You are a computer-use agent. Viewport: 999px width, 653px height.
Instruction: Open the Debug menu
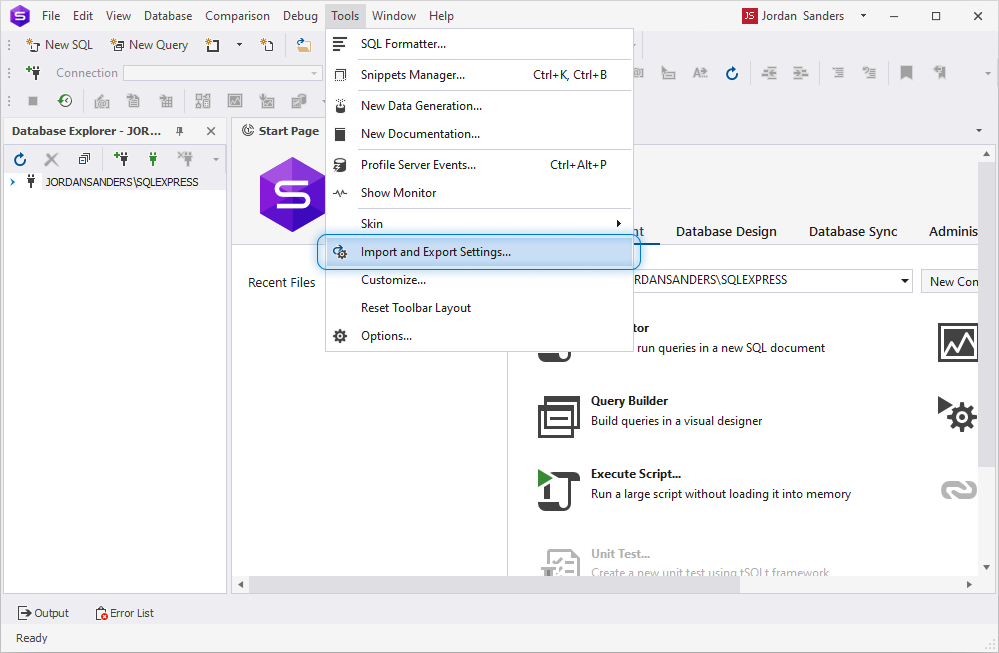tap(300, 16)
